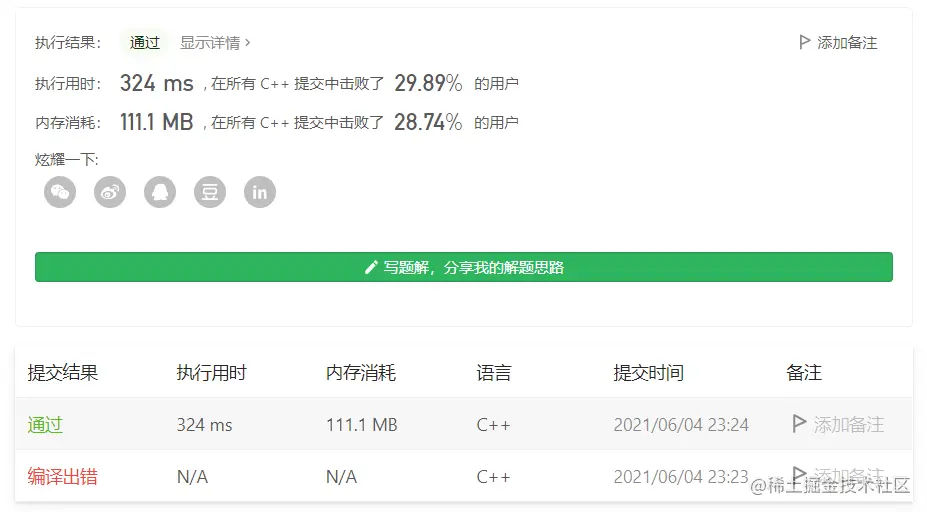Click flag icon next to top 添加备注
Viewport: 927px width, 512px height.
tap(804, 42)
